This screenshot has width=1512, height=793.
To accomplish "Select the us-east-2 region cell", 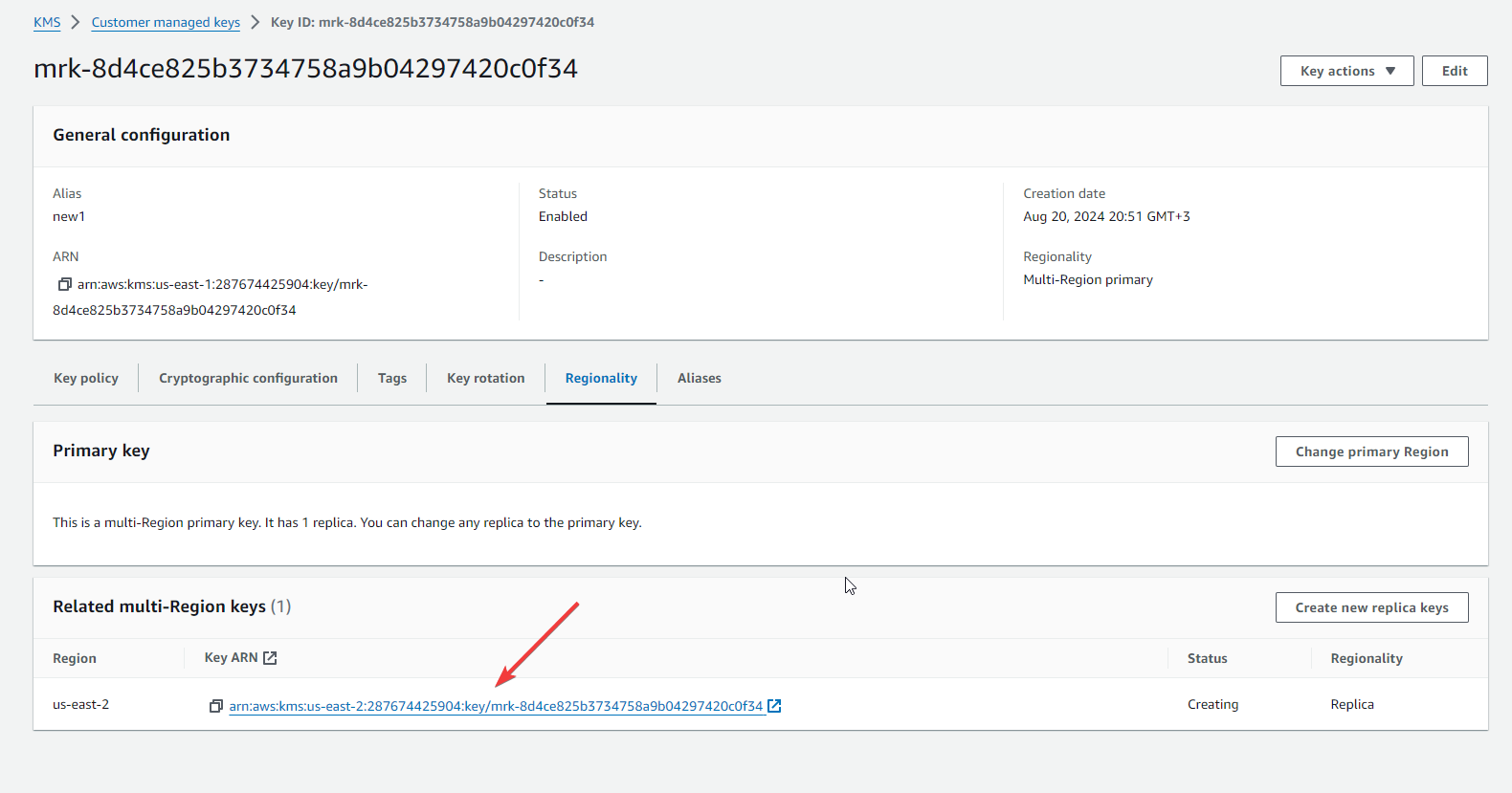I will [x=81, y=704].
